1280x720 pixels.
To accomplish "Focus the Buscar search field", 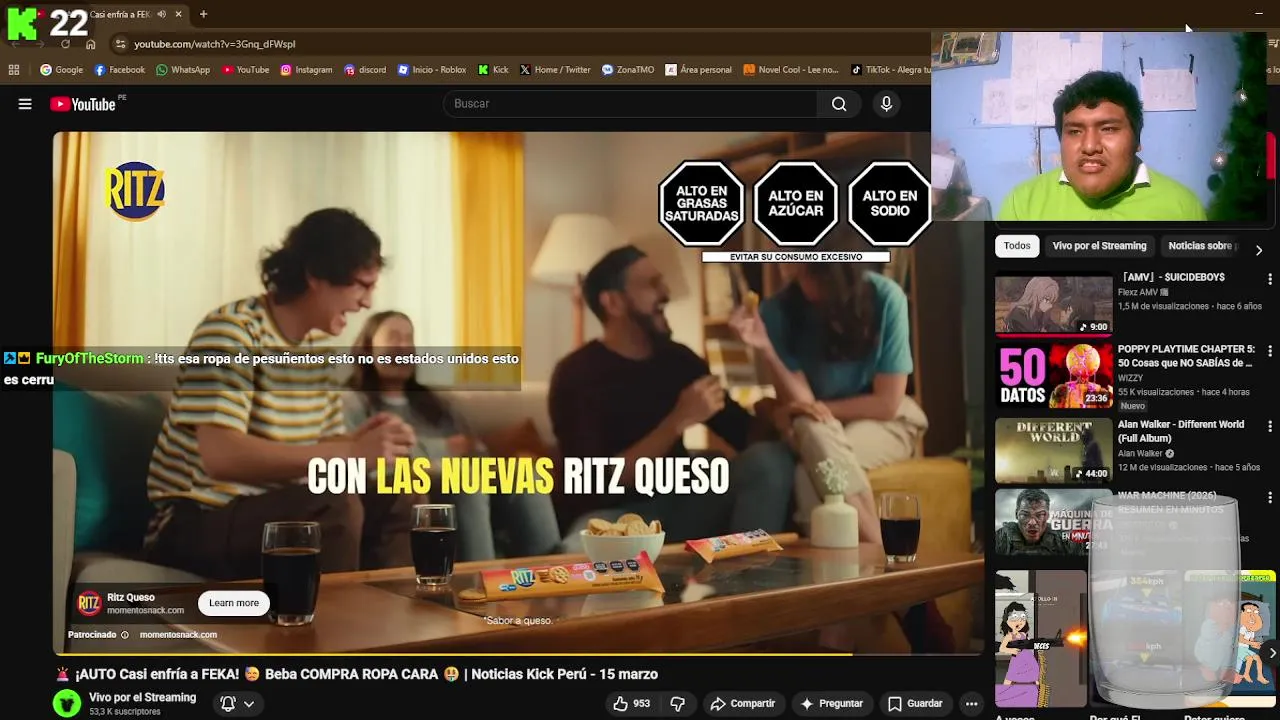I will [x=630, y=104].
